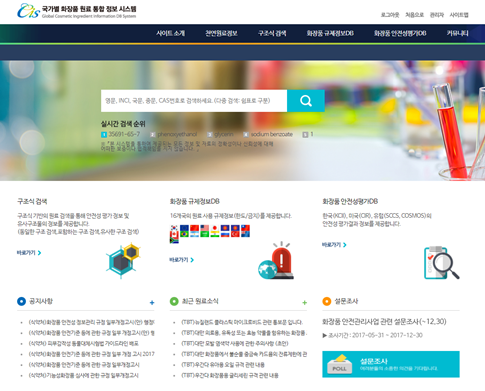This screenshot has width=485, height=391.
Task: Open the 화장품 규제정보DB menu
Action: pos(330,33)
